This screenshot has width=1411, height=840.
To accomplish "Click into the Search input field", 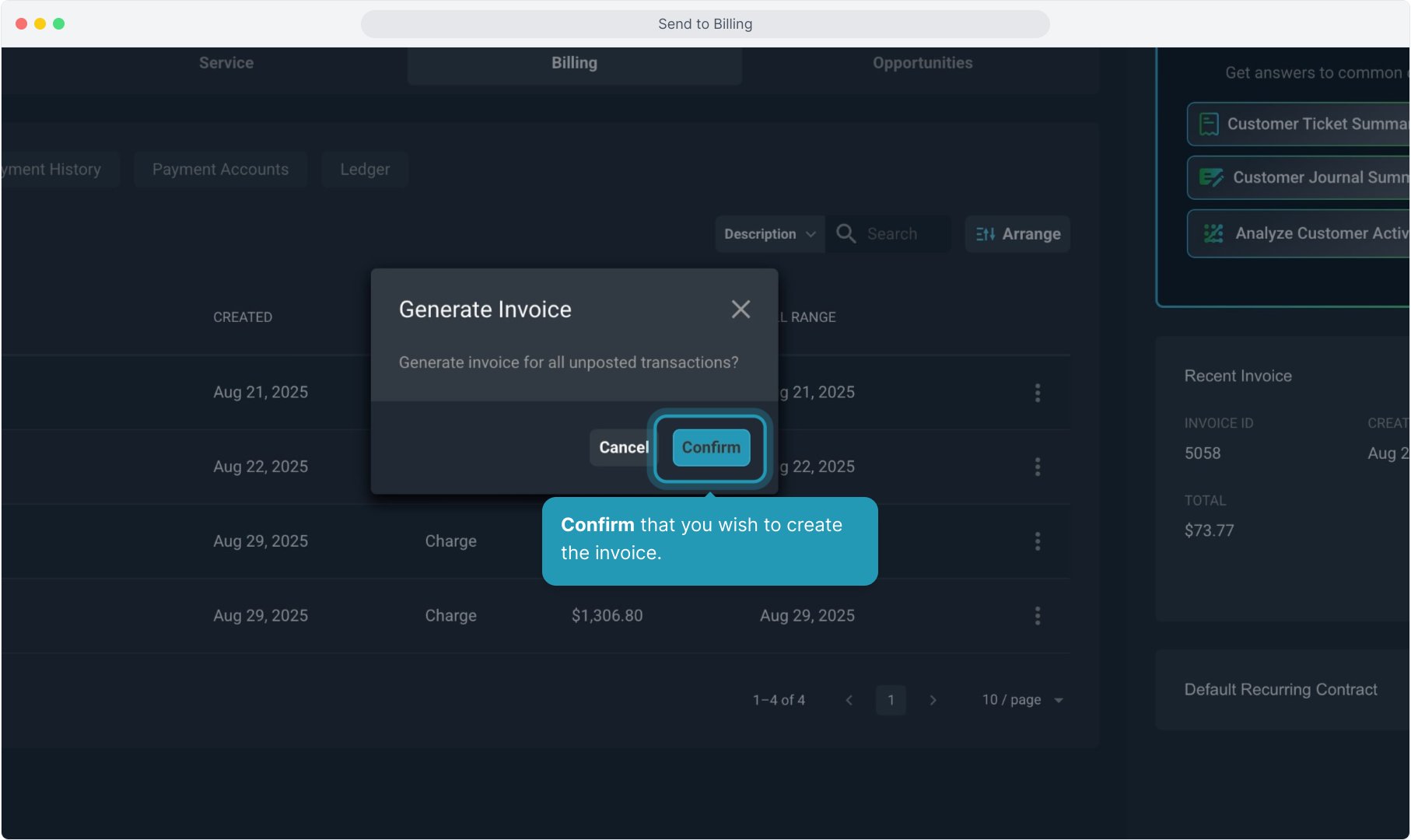I will (902, 234).
